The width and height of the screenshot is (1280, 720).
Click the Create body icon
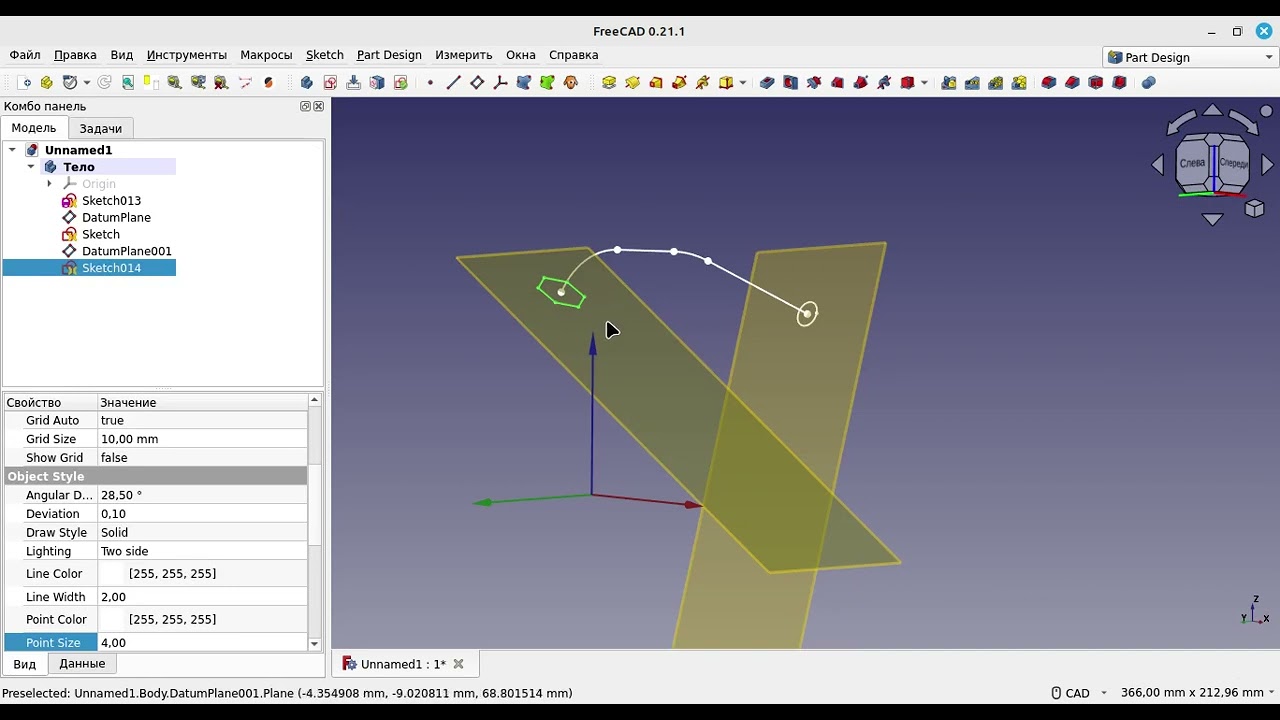(306, 83)
